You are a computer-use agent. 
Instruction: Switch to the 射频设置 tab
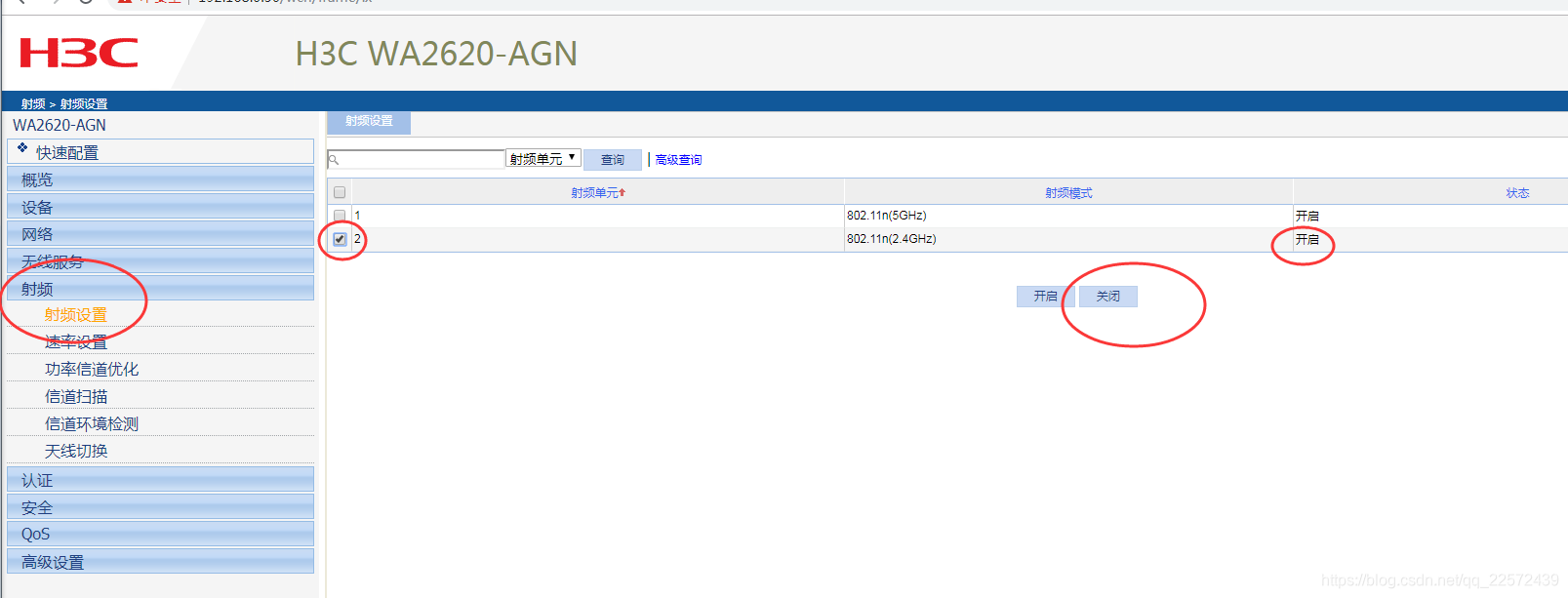pyautogui.click(x=369, y=122)
